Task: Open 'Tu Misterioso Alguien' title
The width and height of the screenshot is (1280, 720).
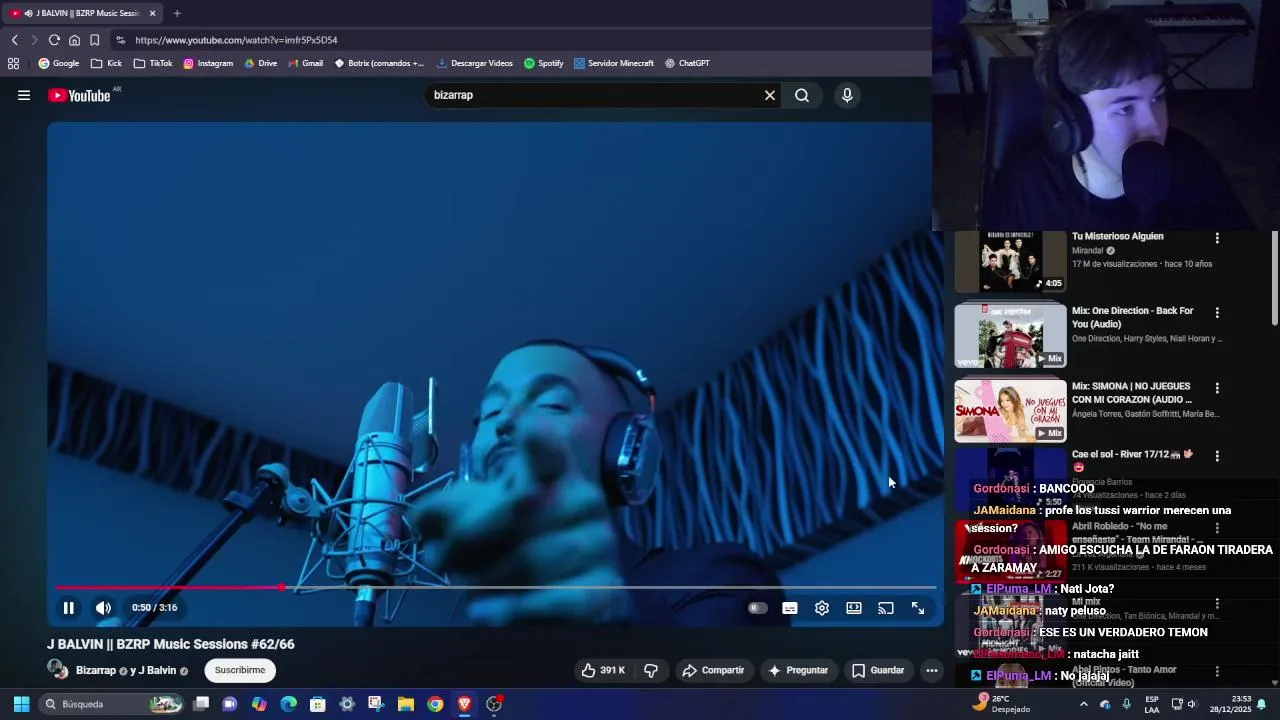Action: tap(1117, 237)
